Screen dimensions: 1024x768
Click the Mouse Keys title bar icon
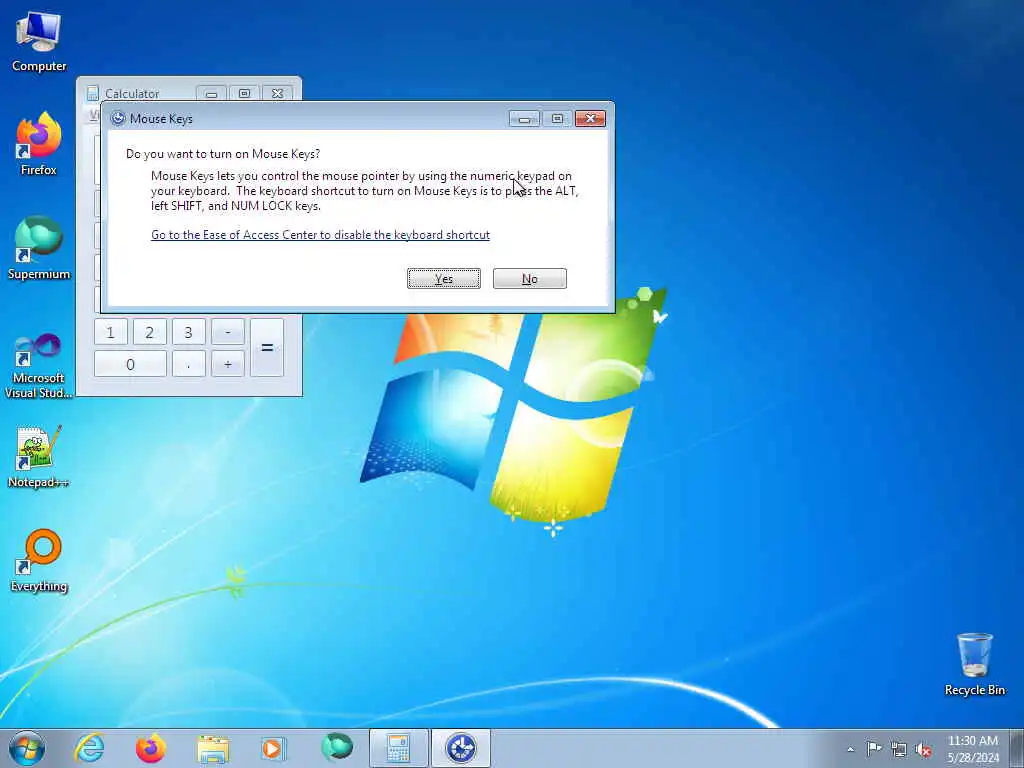click(x=118, y=119)
